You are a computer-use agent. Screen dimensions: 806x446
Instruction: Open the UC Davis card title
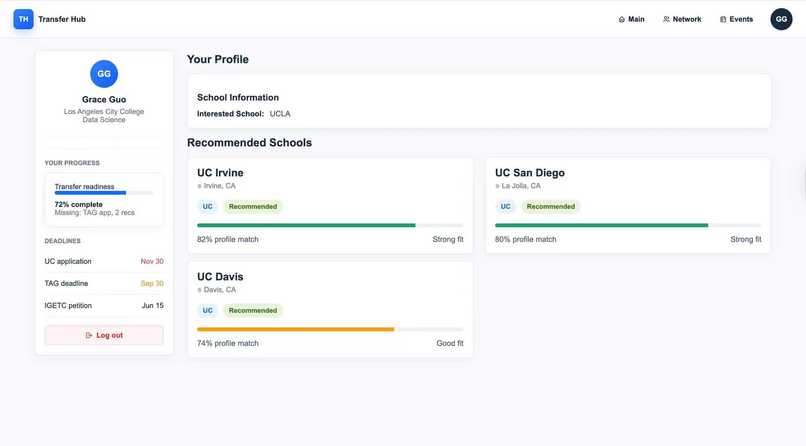pos(220,276)
